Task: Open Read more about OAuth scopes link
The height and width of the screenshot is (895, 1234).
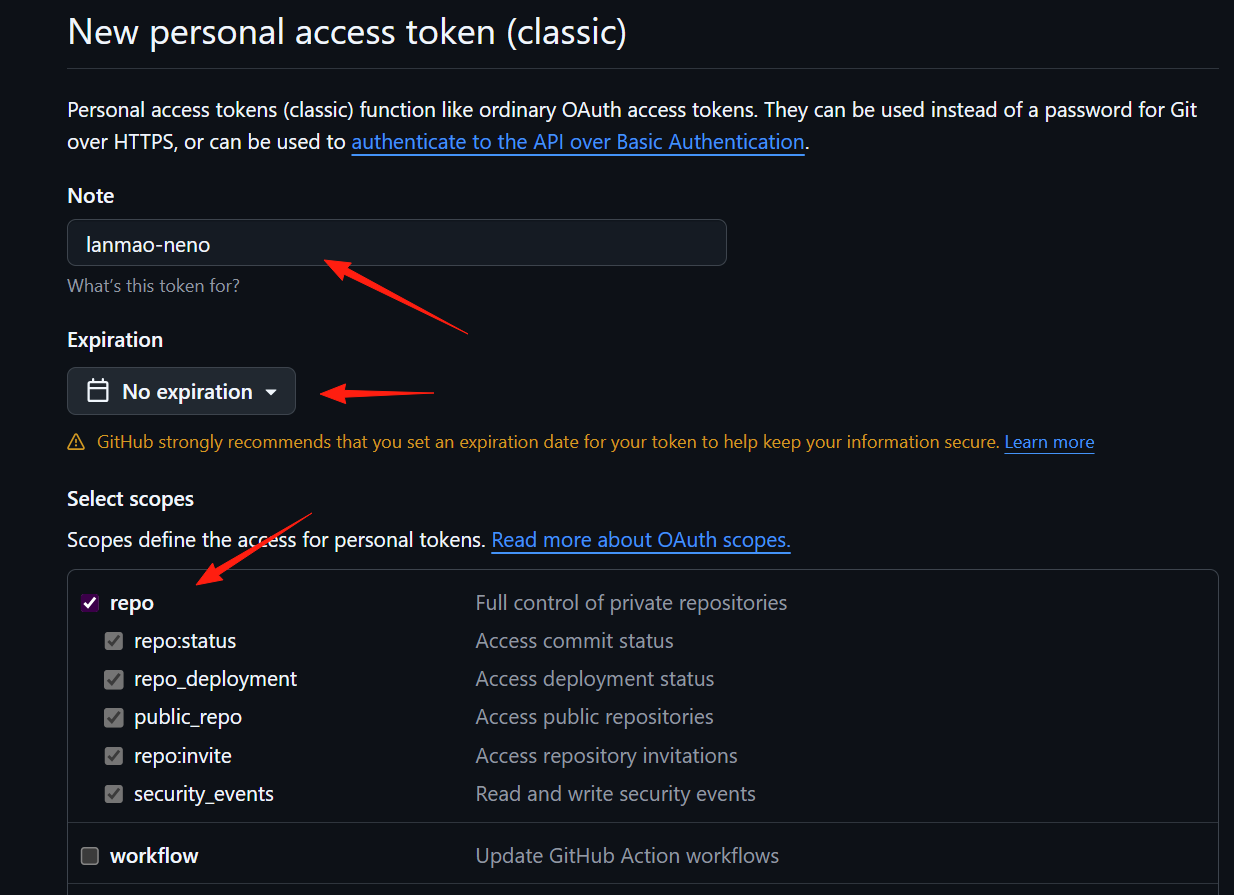Action: 641,540
